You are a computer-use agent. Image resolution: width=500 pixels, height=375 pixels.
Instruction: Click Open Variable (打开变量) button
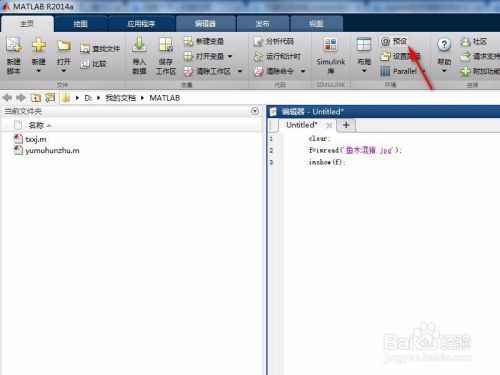pos(204,56)
